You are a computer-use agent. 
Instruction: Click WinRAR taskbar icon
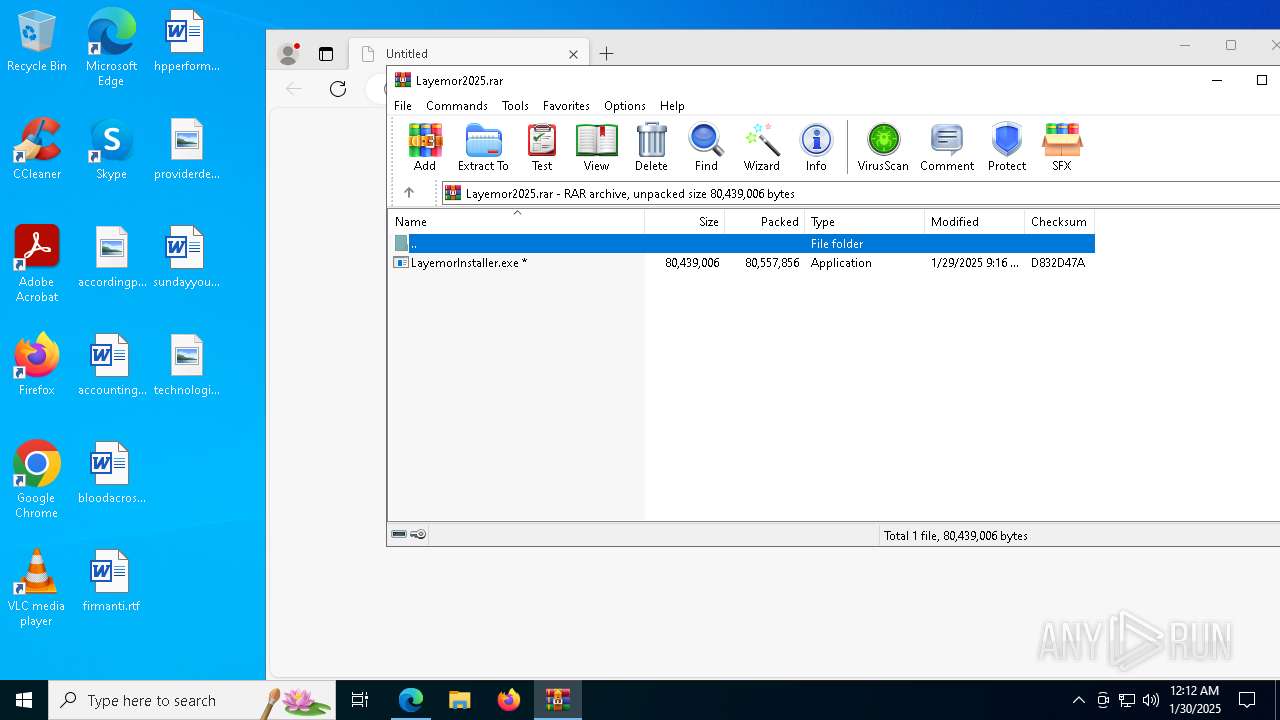[558, 700]
